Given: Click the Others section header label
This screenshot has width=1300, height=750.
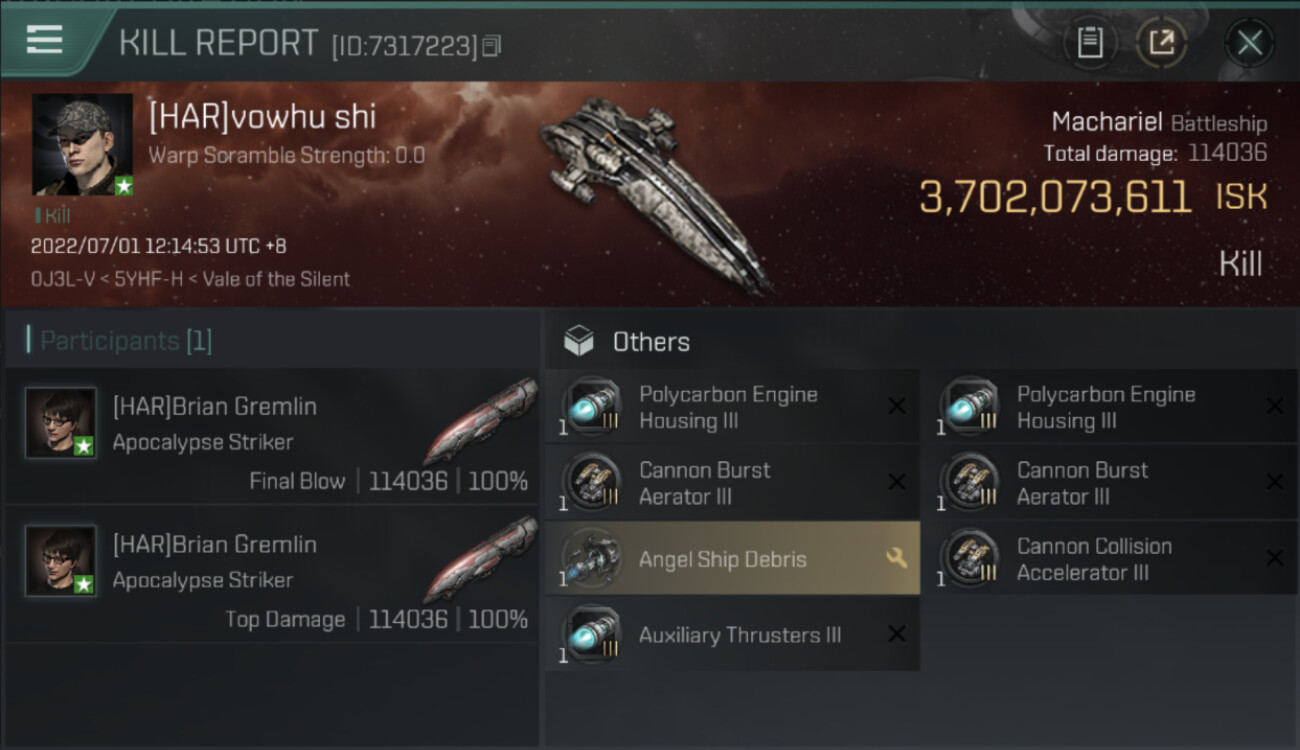Looking at the screenshot, I should (x=651, y=342).
